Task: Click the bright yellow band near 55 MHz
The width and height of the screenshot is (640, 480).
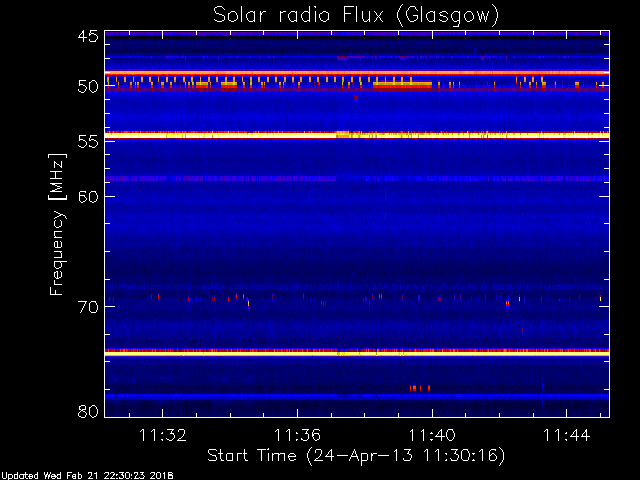Action: [x=357, y=135]
